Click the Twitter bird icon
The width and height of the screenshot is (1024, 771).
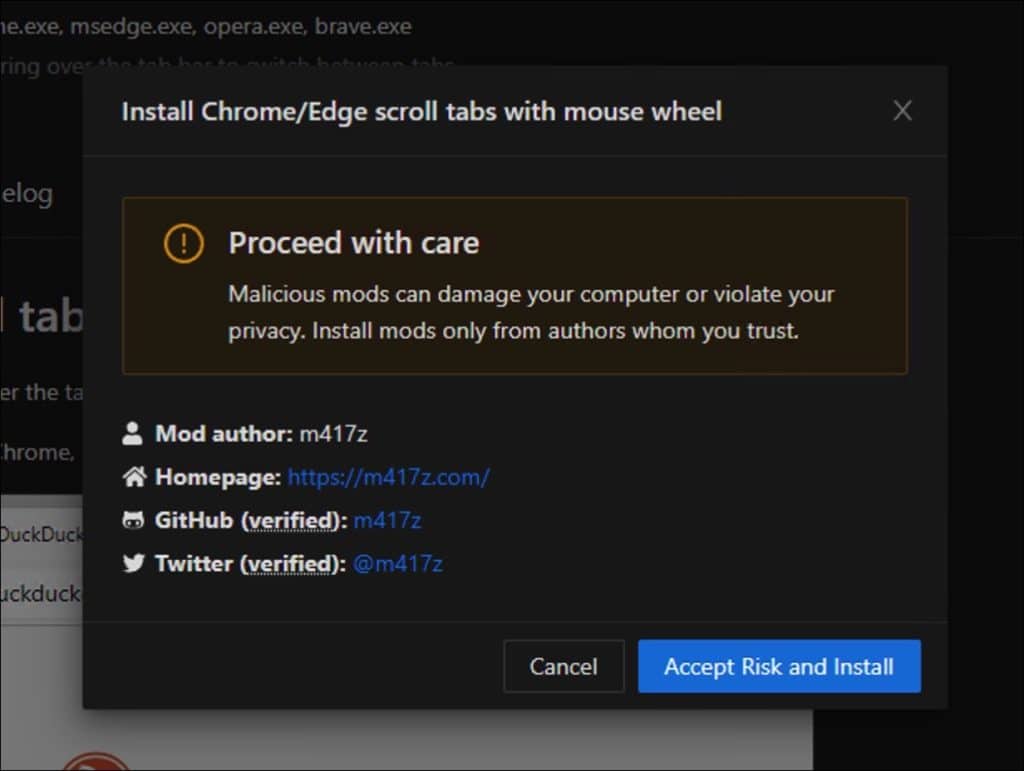(133, 563)
